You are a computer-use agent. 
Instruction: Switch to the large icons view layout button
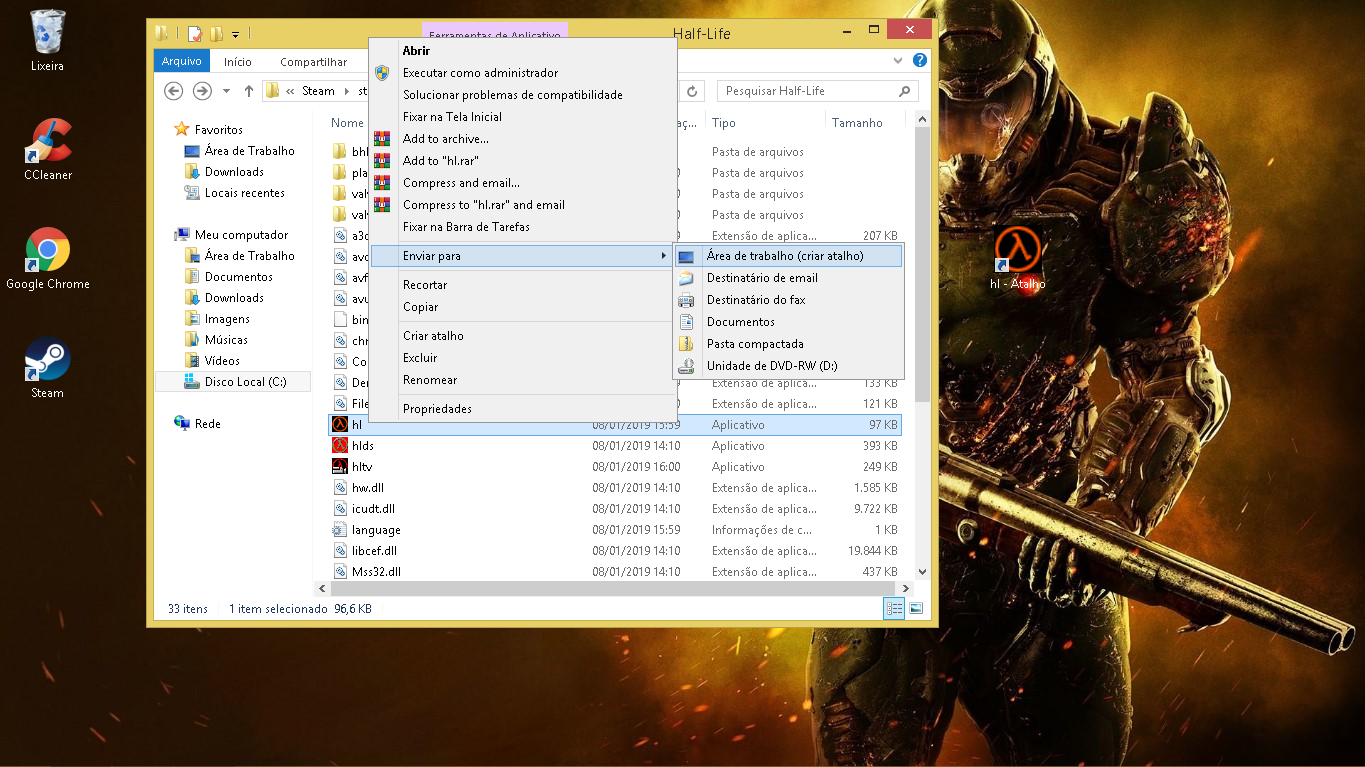pos(915,608)
